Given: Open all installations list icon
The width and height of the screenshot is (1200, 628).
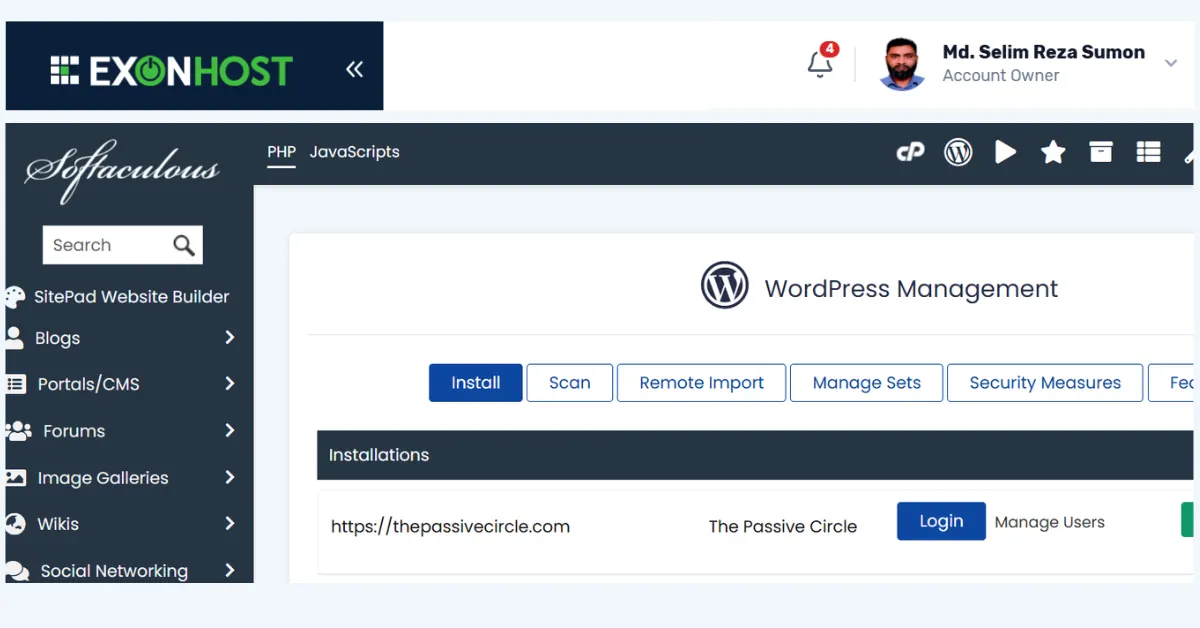Looking at the screenshot, I should click(x=1148, y=152).
